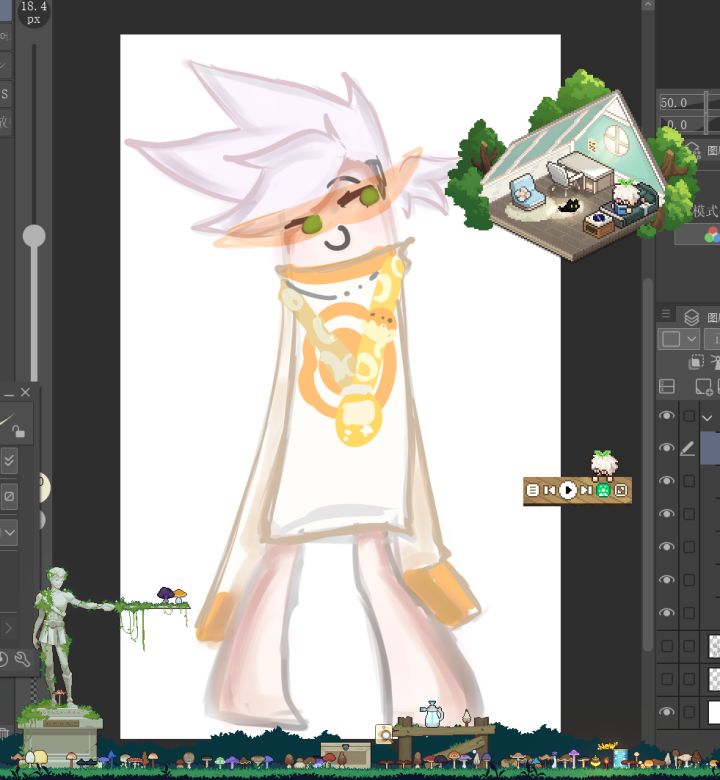Viewport: 720px width, 780px height.
Task: Skip to previous track on the wooden player
Action: pos(549,490)
